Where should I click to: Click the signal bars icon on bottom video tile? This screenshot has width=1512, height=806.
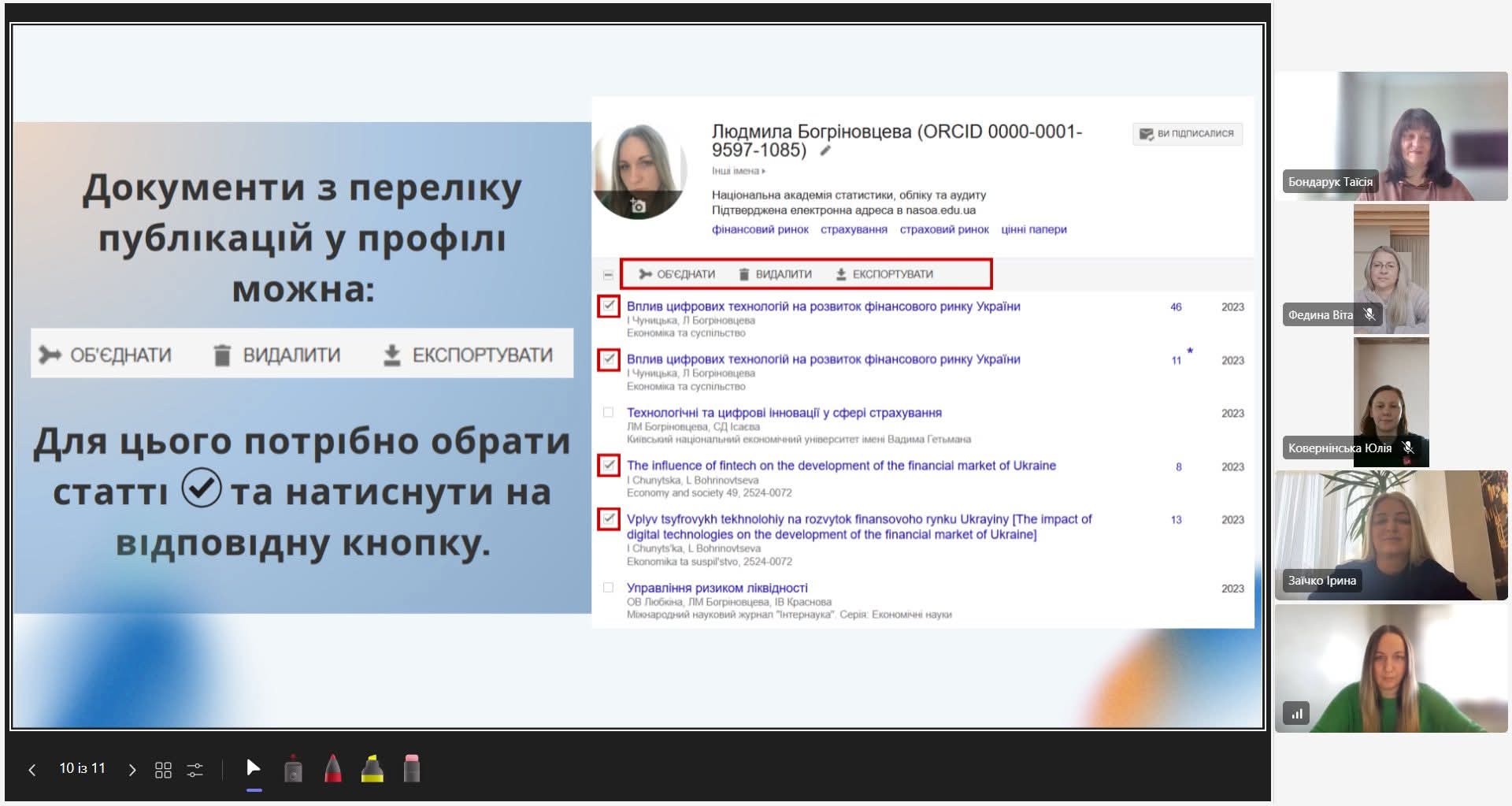point(1296,714)
